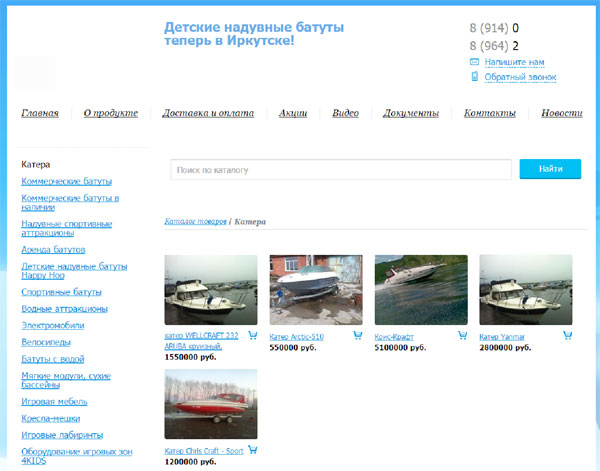Image resolution: width=600 pixels, height=471 pixels.
Task: Select Водные аттракционы from the sidebar
Action: [x=64, y=309]
